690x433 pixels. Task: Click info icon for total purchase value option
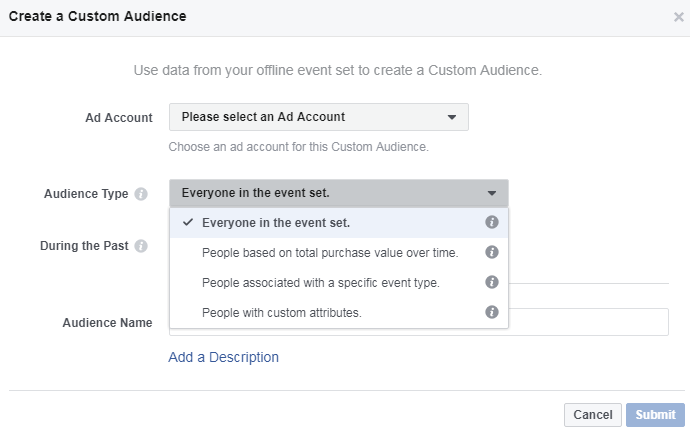(x=491, y=252)
